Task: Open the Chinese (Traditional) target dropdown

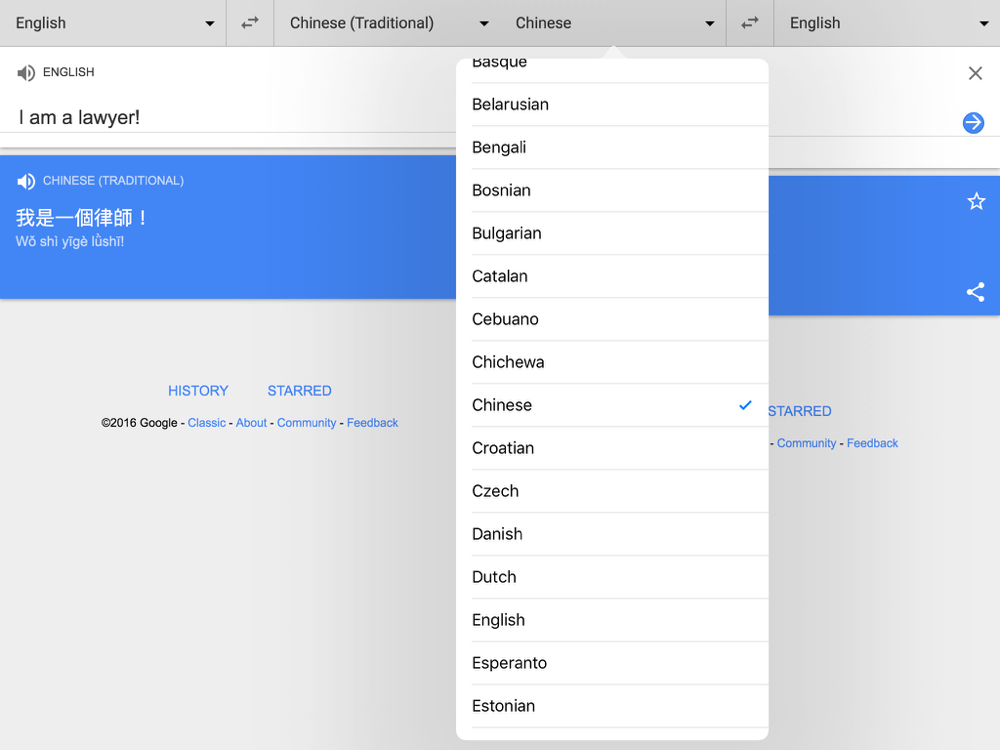Action: click(x=388, y=23)
